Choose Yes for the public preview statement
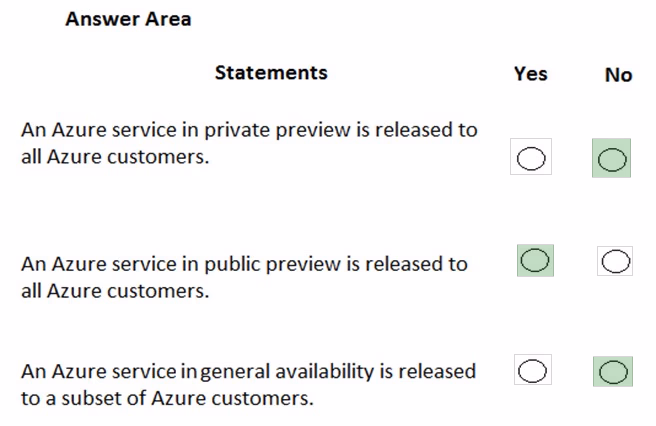The image size is (656, 426). [535, 260]
